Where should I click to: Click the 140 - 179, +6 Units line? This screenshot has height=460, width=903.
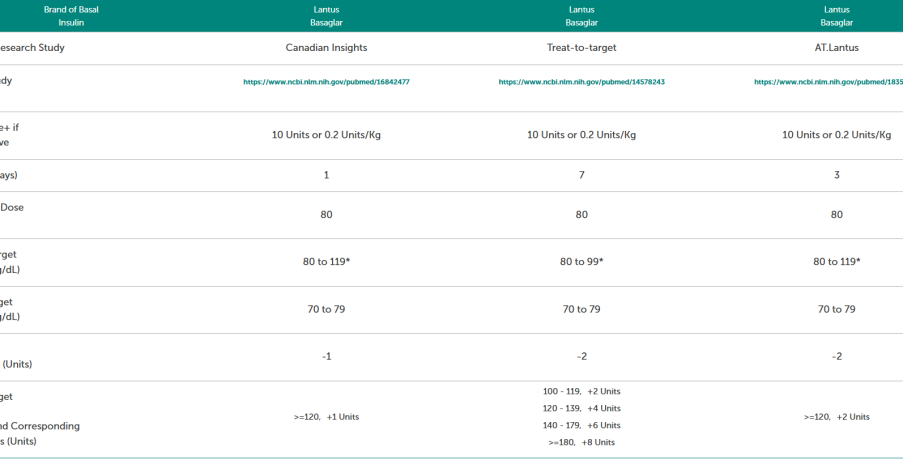(x=581, y=425)
